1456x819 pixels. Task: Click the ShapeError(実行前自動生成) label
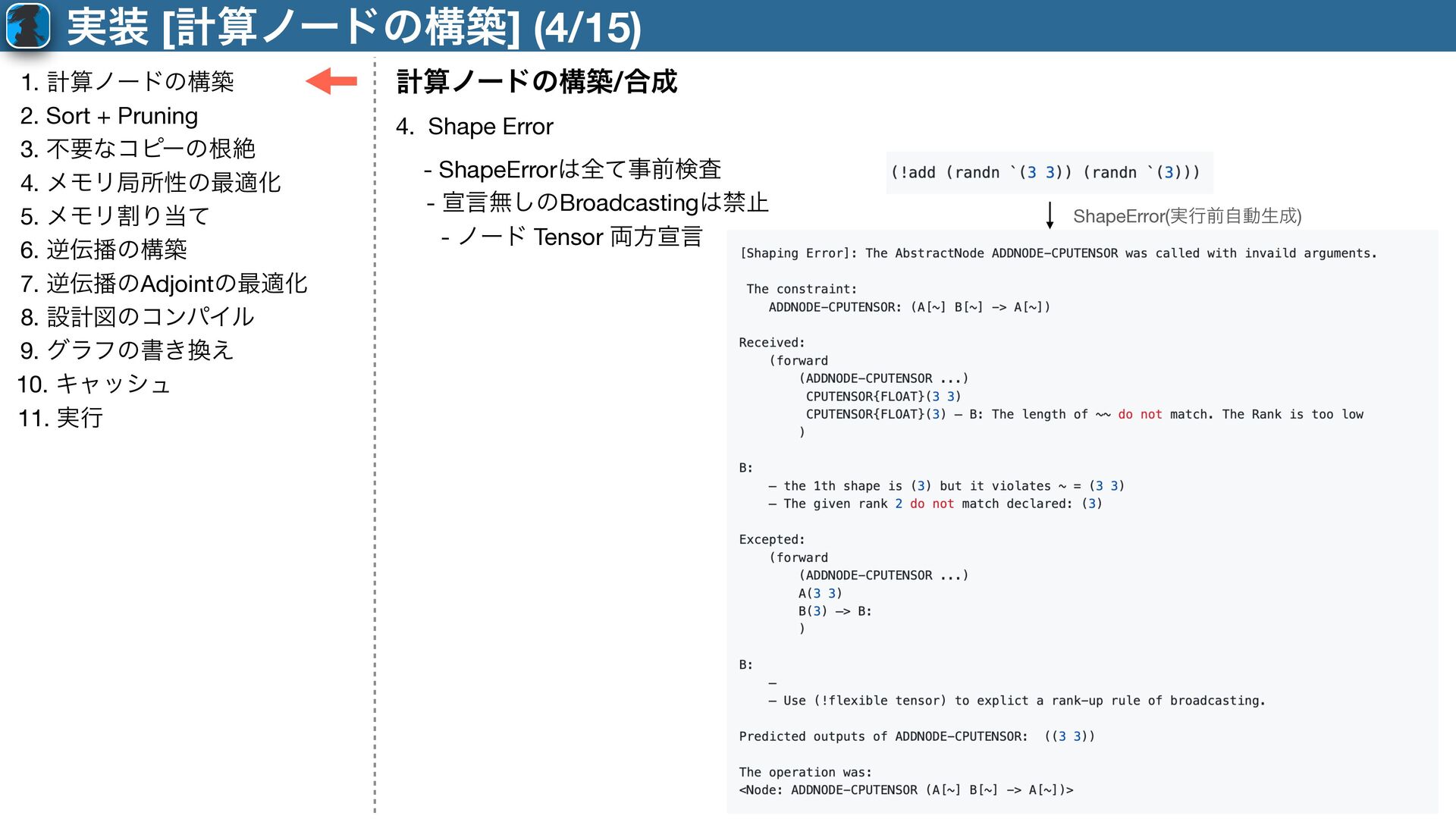pyautogui.click(x=1187, y=216)
